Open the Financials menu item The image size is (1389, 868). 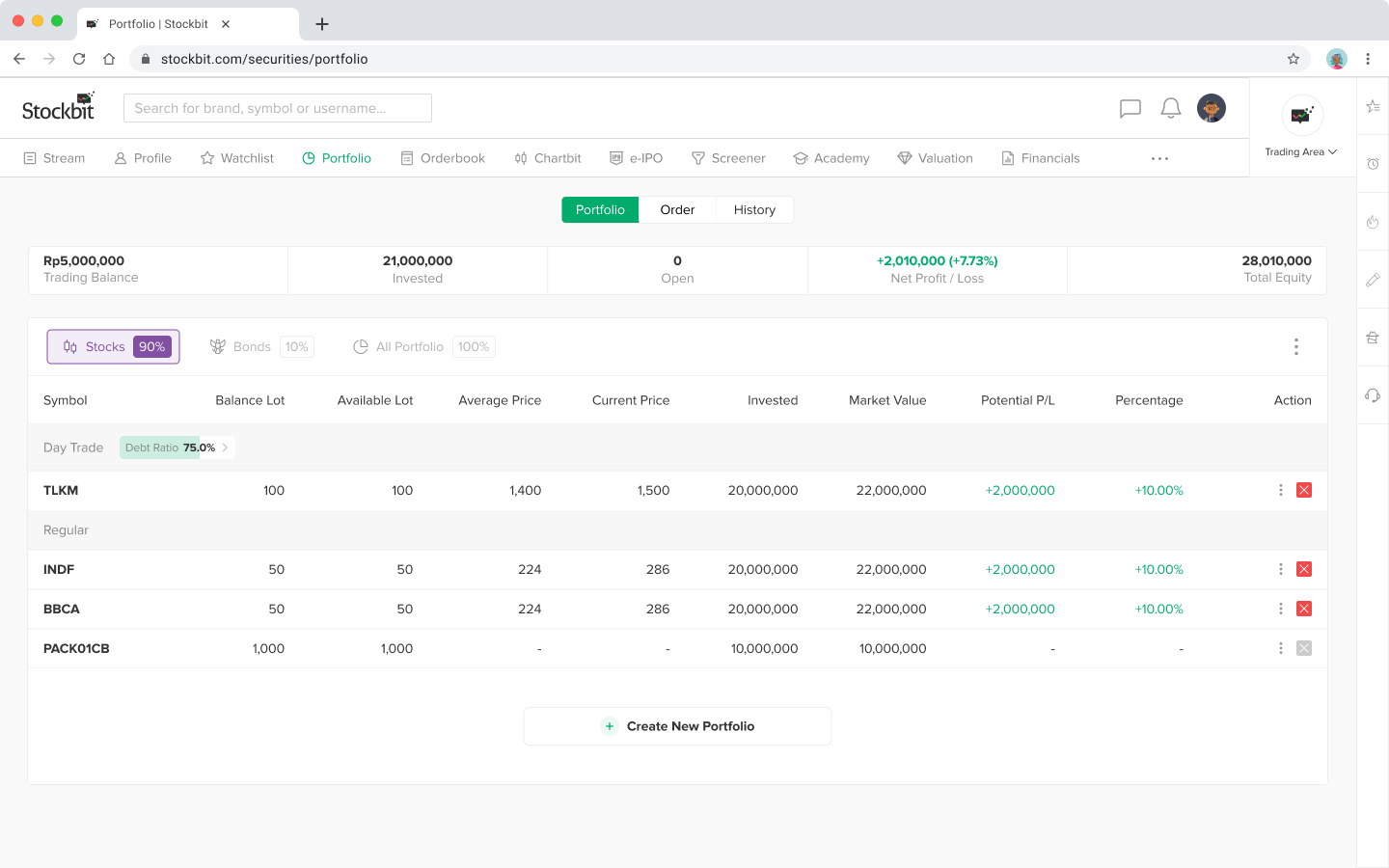point(1041,158)
